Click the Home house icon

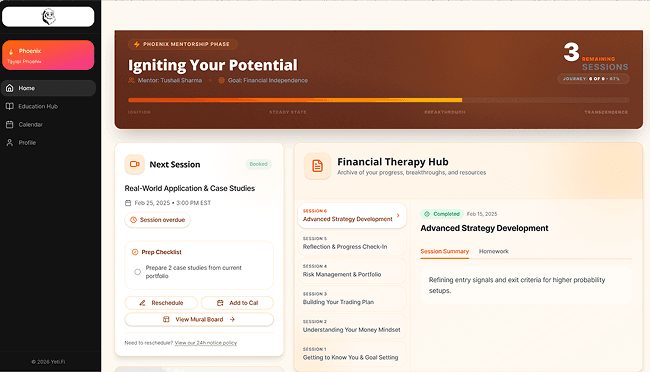click(10, 88)
